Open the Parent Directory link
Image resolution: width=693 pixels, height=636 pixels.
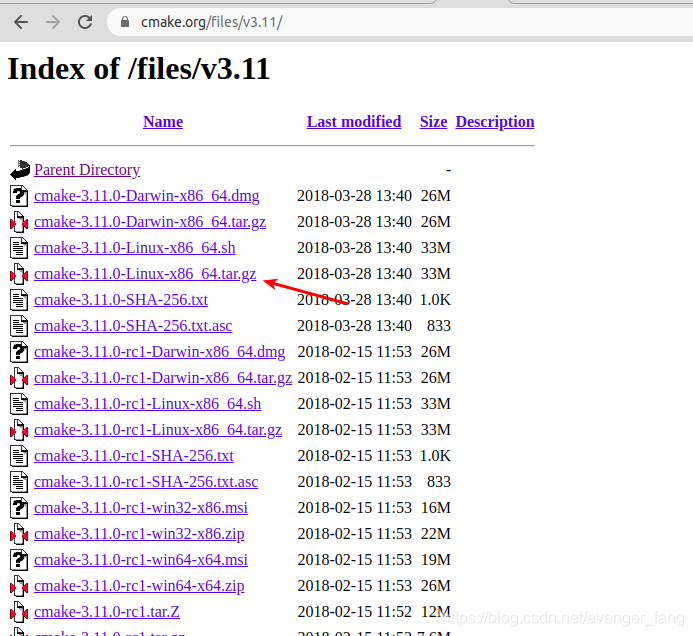click(87, 170)
